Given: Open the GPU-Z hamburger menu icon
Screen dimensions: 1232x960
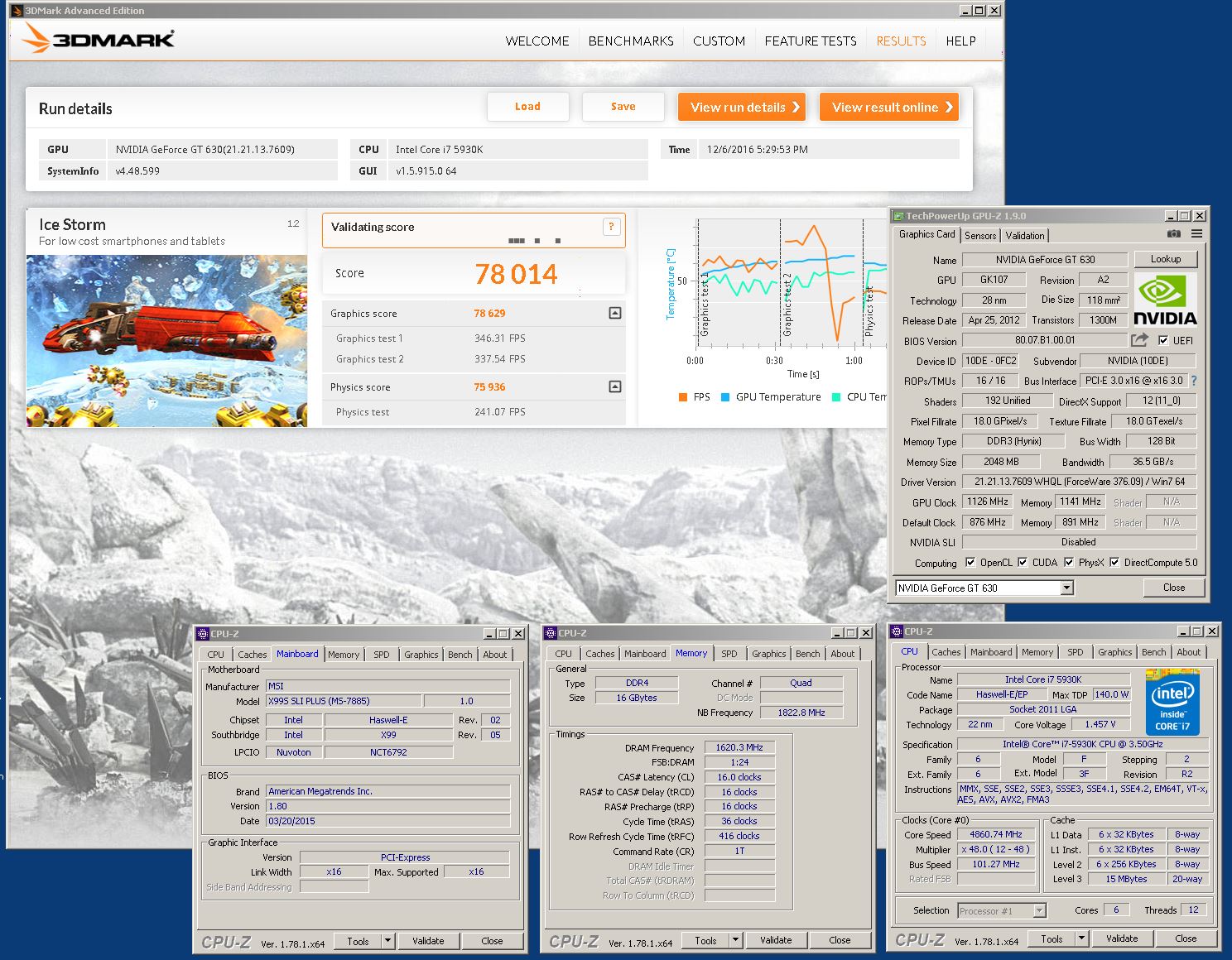Looking at the screenshot, I should pos(1196,234).
